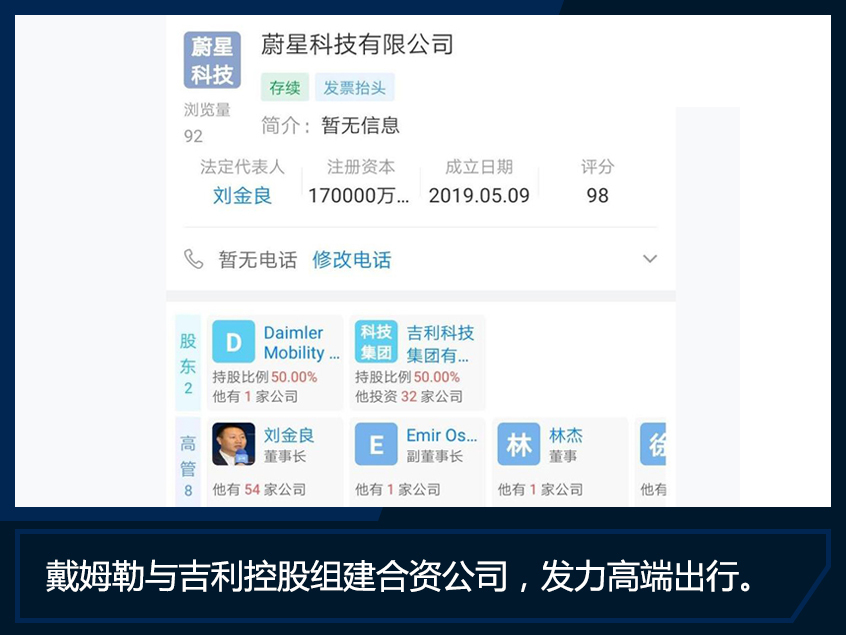
Task: Select the 存续 status tag
Action: point(285,87)
